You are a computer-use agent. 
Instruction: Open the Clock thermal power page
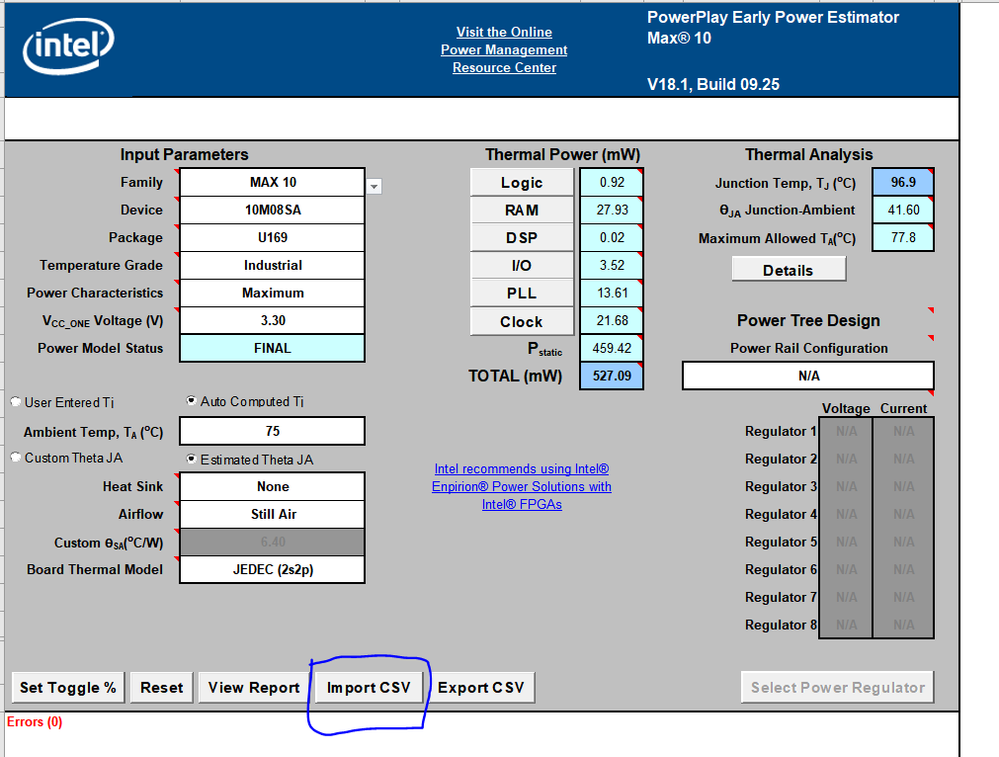(522, 322)
